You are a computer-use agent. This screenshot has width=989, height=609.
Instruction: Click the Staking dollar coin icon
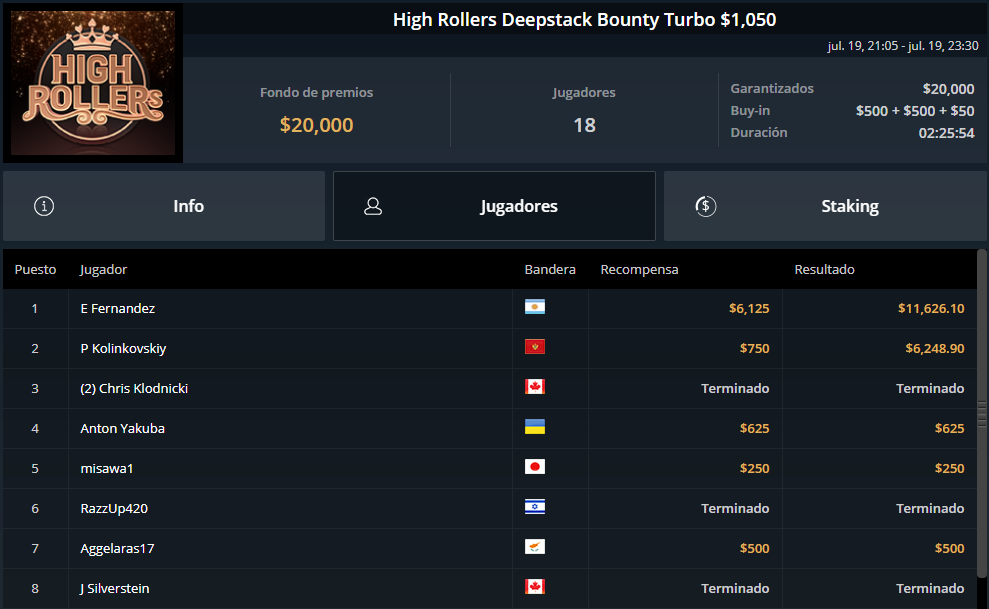coord(705,206)
